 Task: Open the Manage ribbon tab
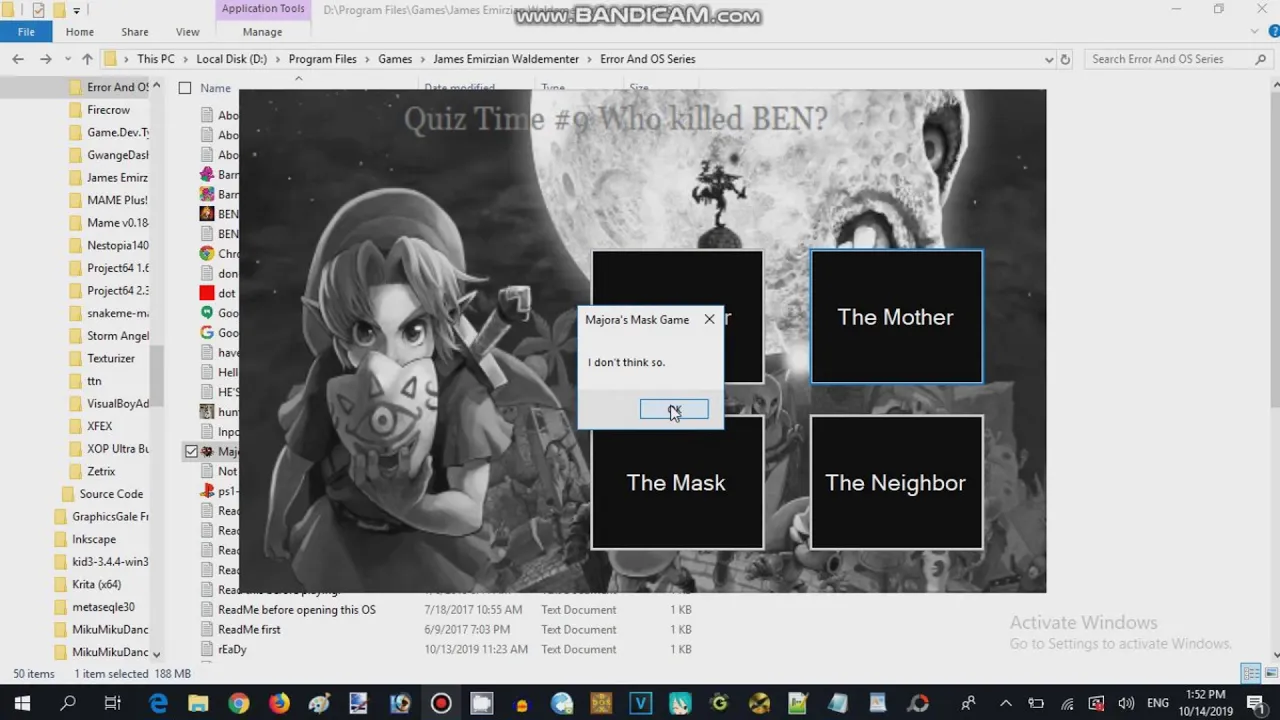point(262,32)
